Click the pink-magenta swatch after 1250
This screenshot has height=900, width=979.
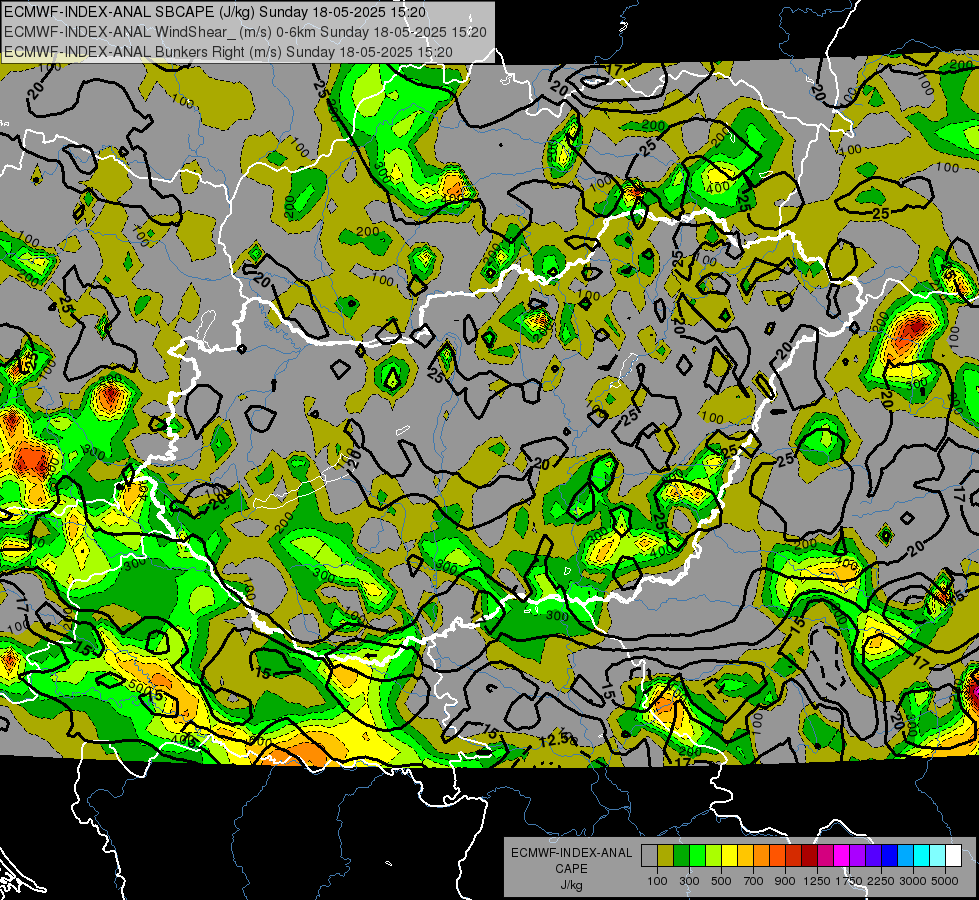coord(826,856)
